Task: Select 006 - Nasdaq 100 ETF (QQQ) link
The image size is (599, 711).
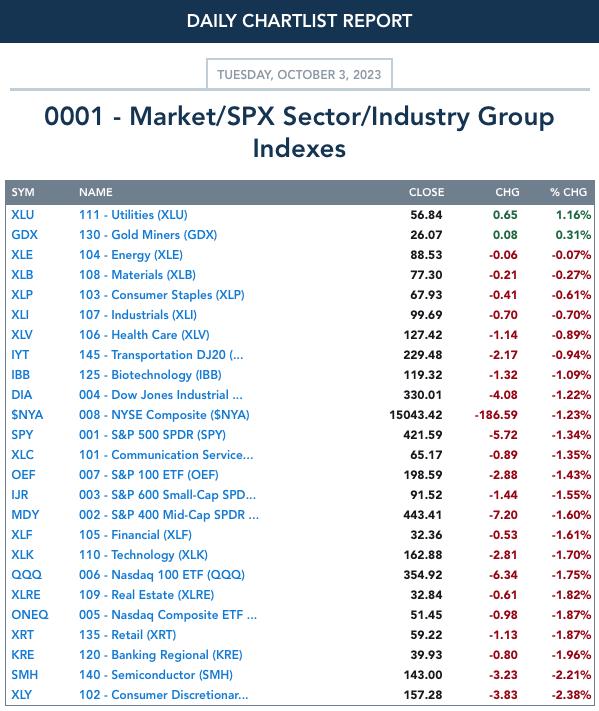Action: point(162,575)
